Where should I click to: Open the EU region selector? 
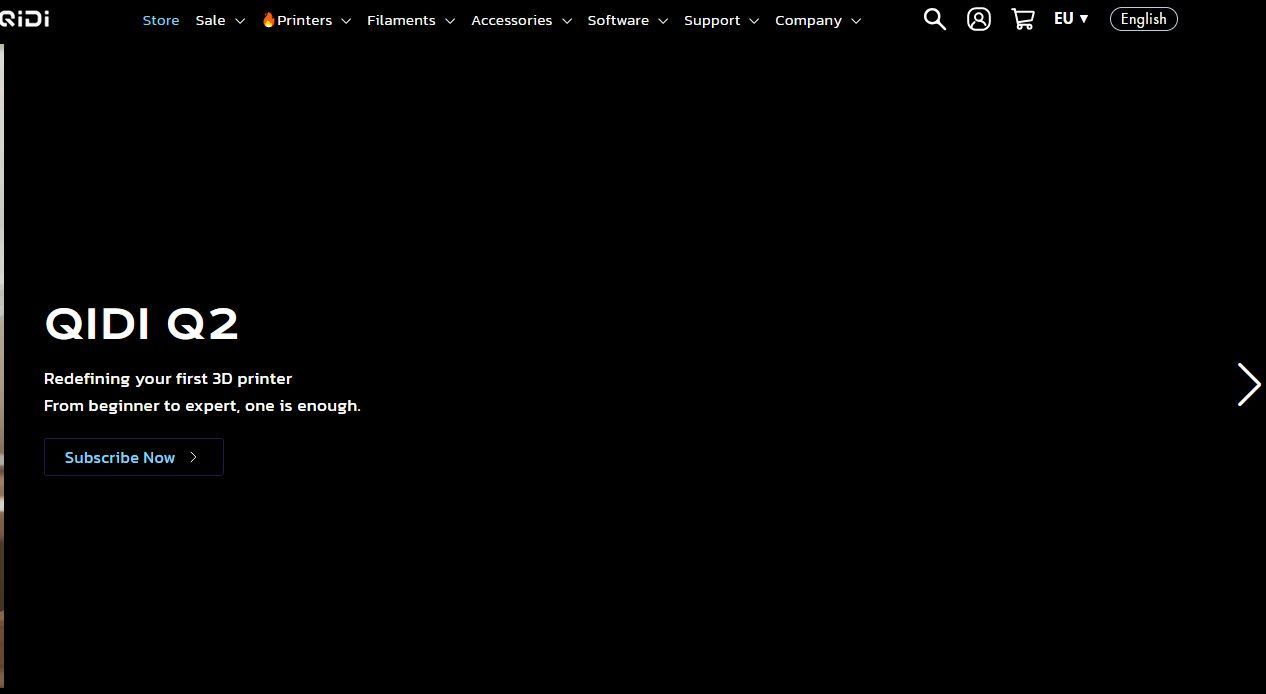click(1071, 19)
